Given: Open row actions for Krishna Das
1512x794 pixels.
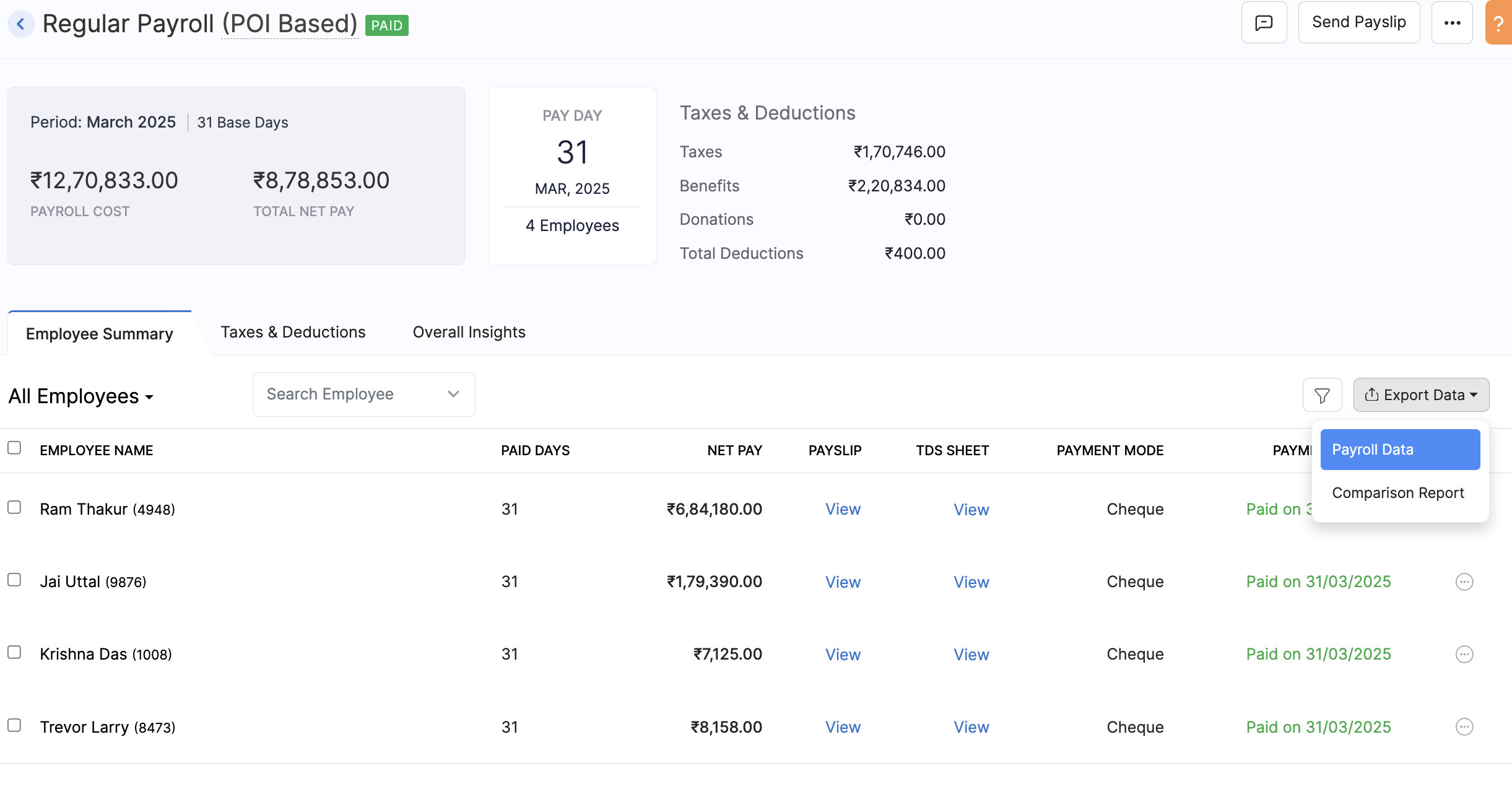Looking at the screenshot, I should coord(1464,653).
